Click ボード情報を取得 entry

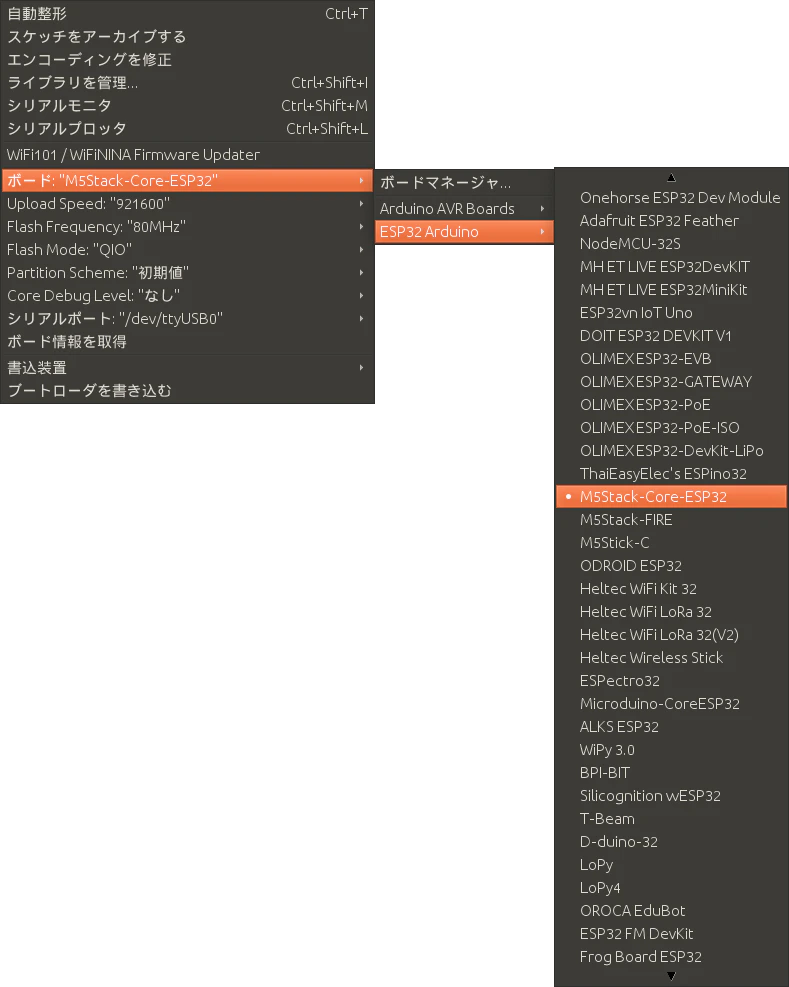pos(187,342)
